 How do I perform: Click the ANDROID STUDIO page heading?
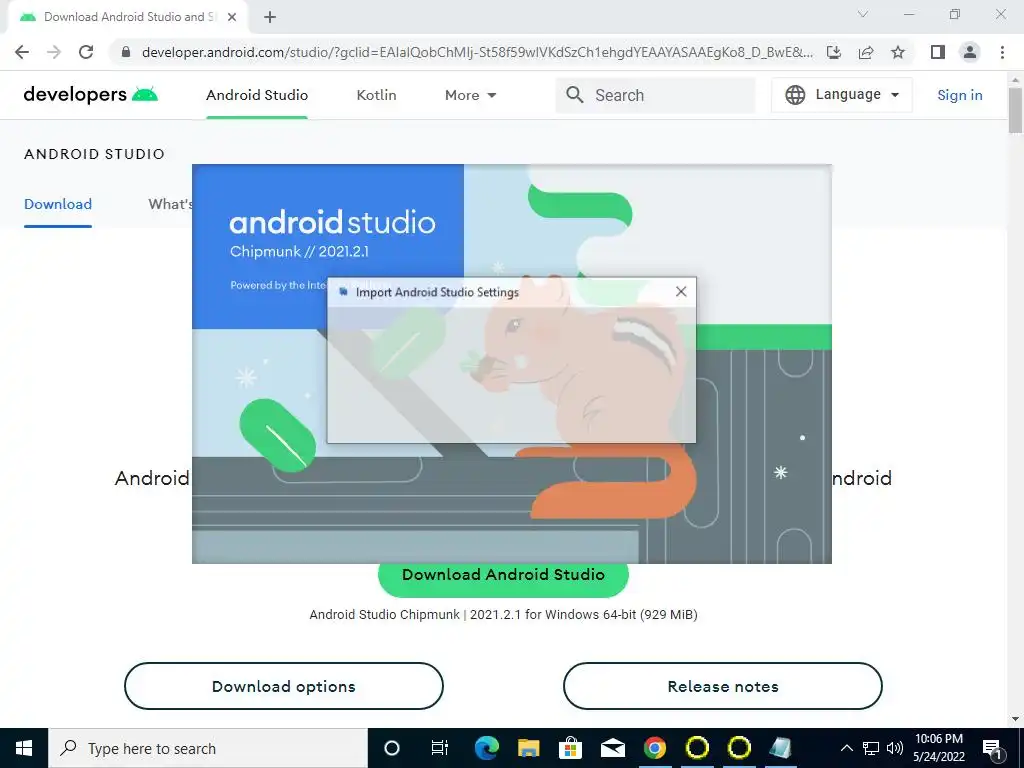[95, 154]
